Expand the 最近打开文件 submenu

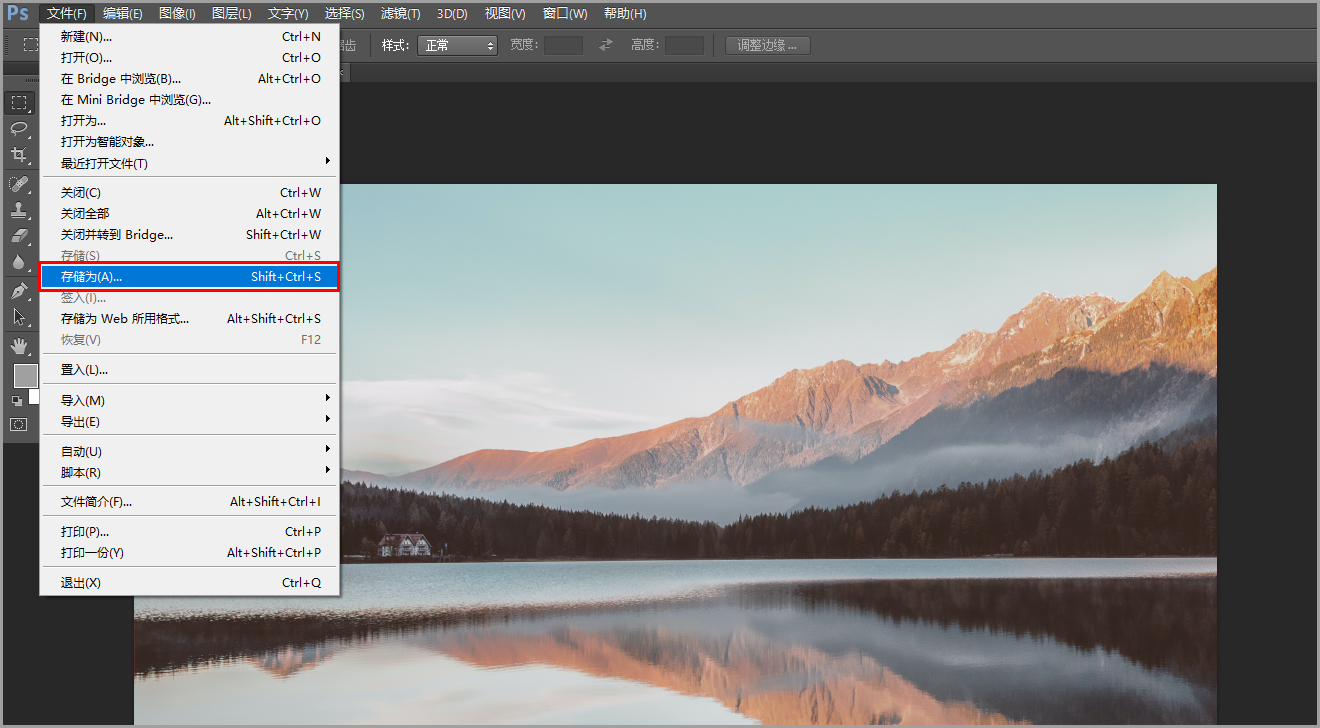[x=190, y=163]
